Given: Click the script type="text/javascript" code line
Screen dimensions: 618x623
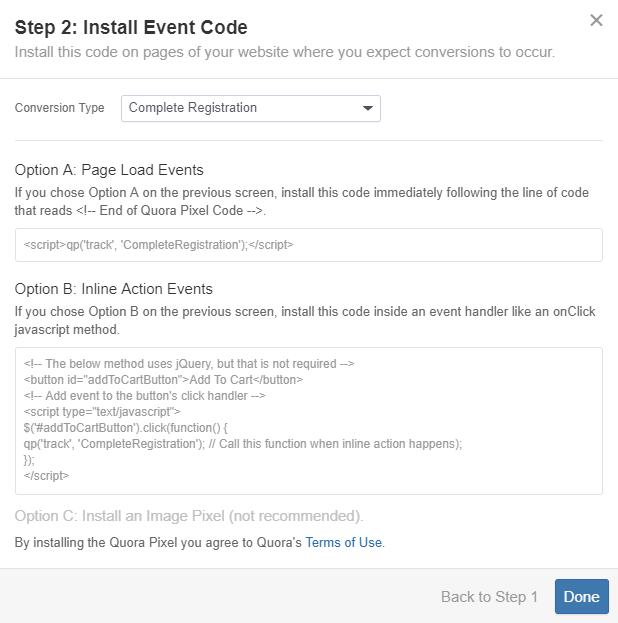Looking at the screenshot, I should (102, 412).
